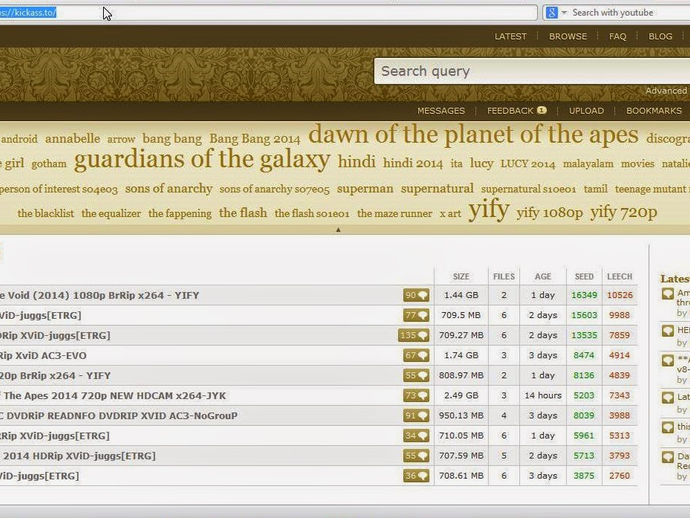Image resolution: width=690 pixels, height=518 pixels.
Task: Click the 'sons of anarchy s07e05' tag
Action: pos(275,189)
